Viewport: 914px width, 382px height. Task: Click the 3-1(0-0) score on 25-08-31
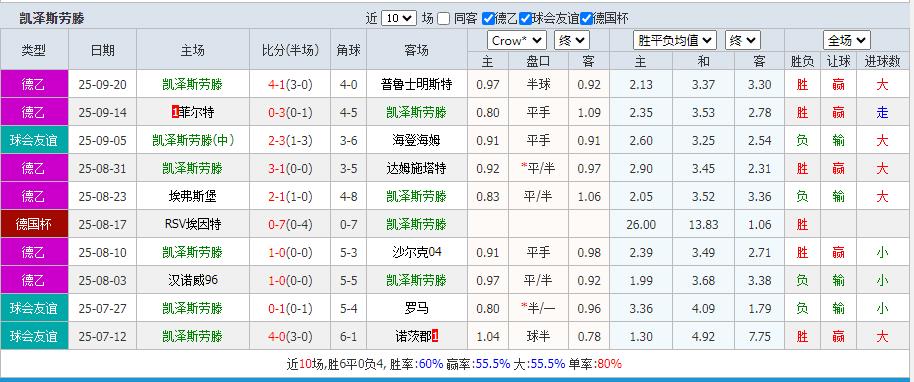coord(290,169)
